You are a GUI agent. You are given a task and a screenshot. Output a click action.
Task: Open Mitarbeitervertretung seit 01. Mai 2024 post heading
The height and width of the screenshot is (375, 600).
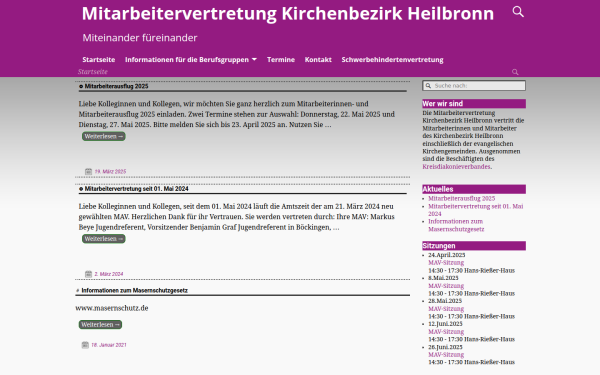pyautogui.click(x=136, y=189)
